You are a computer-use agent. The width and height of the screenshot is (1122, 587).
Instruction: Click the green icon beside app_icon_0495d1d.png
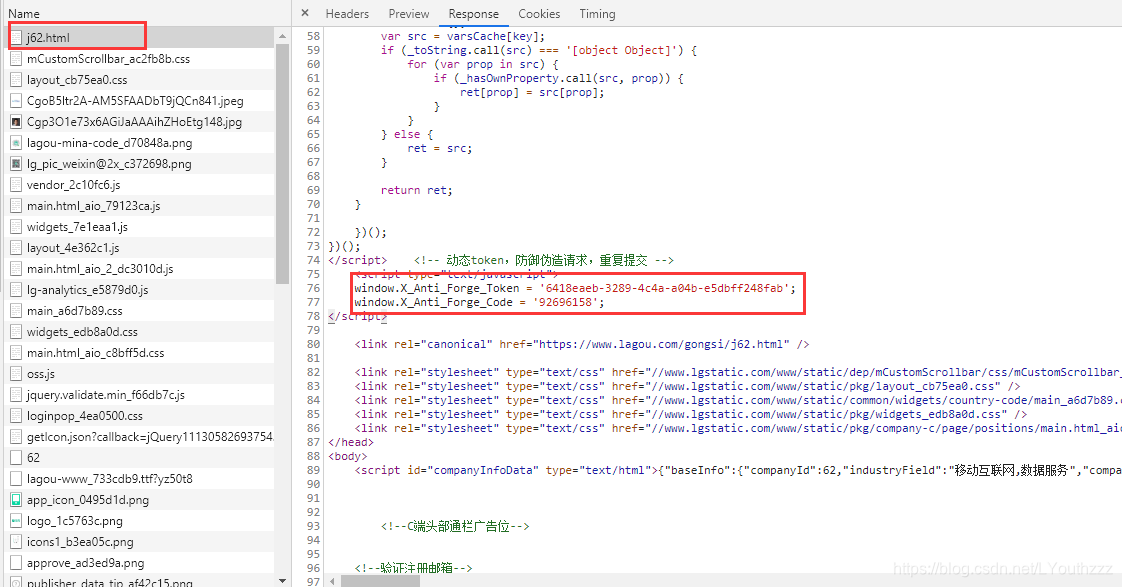click(x=16, y=500)
